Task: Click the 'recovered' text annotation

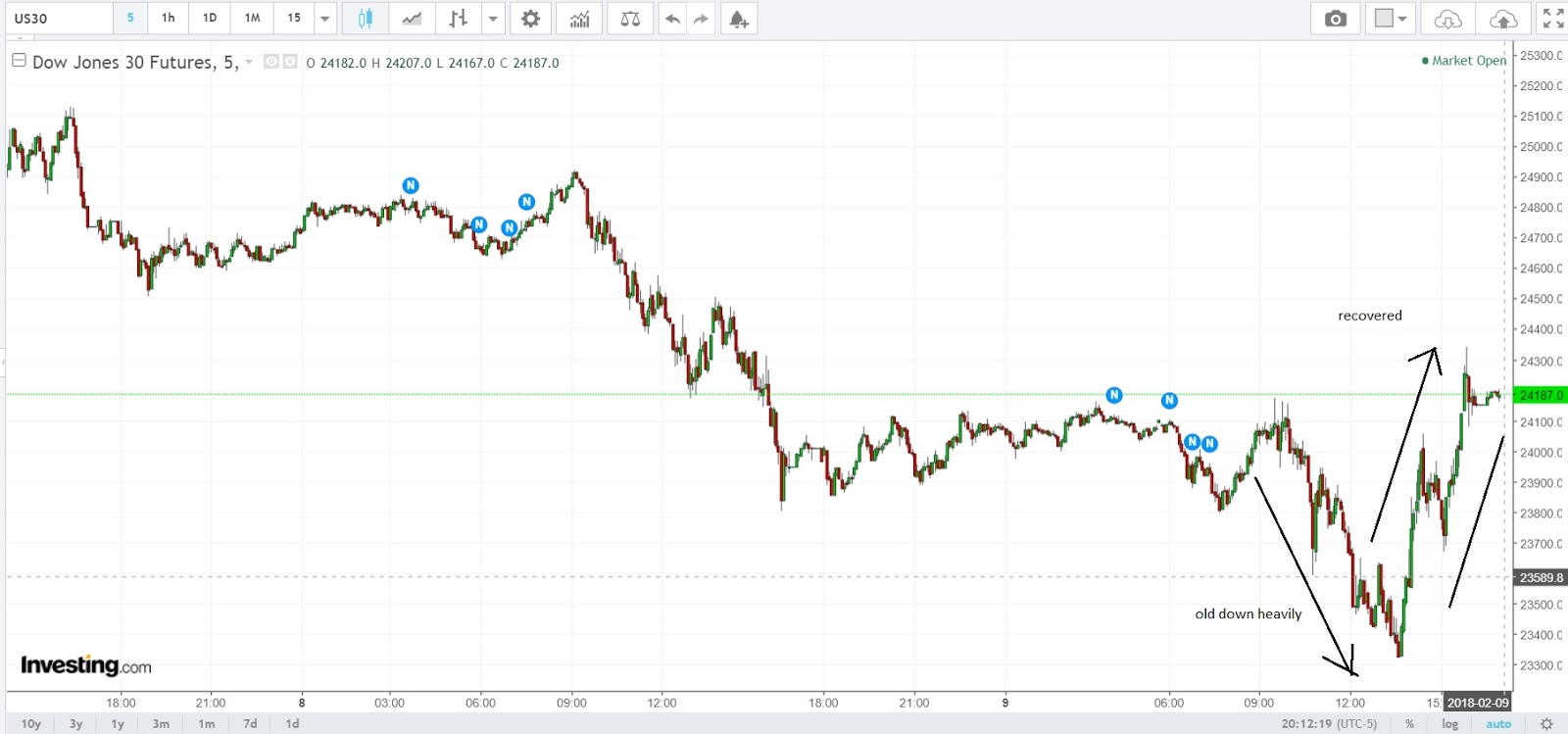Action: [x=1370, y=316]
